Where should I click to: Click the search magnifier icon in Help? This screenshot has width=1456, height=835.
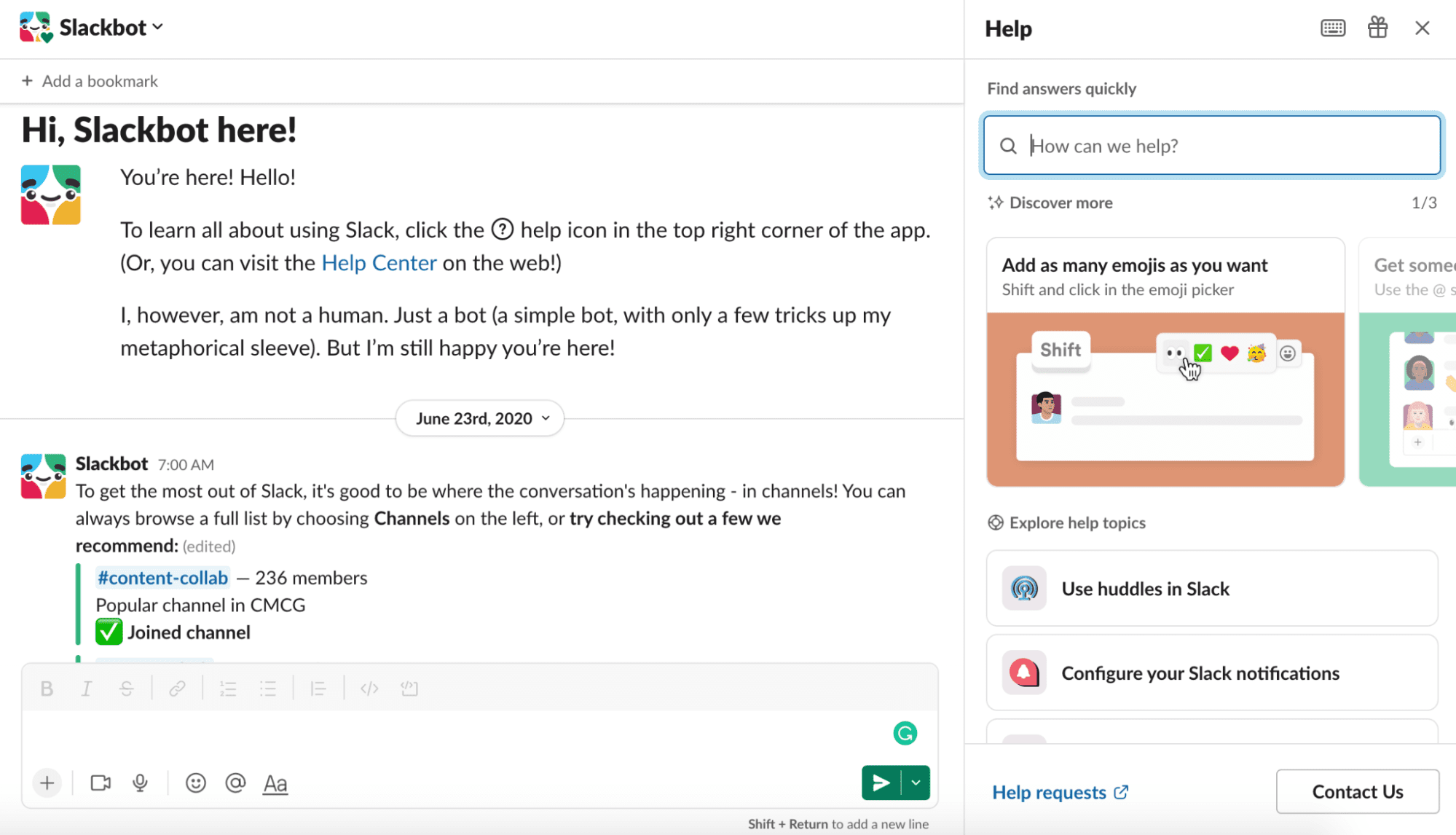pyautogui.click(x=1008, y=146)
